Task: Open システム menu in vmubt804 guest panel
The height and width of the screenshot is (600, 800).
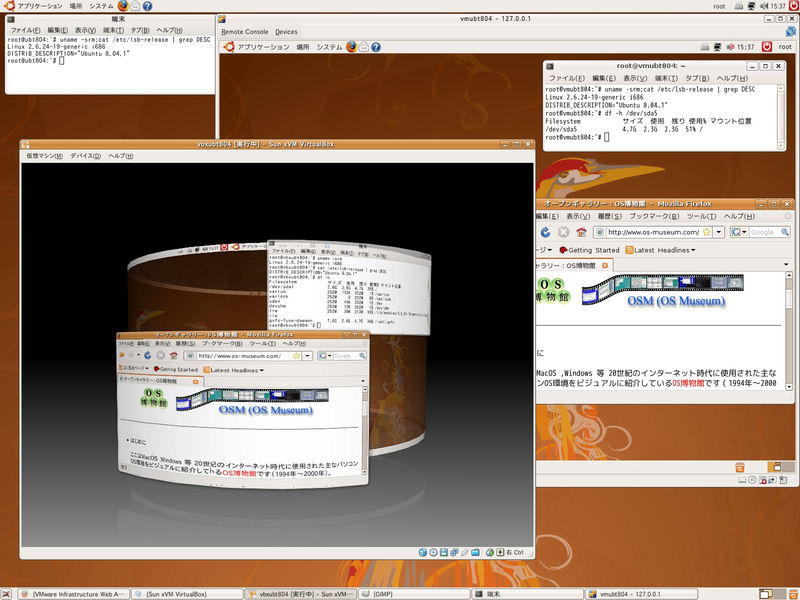Action: [x=329, y=47]
